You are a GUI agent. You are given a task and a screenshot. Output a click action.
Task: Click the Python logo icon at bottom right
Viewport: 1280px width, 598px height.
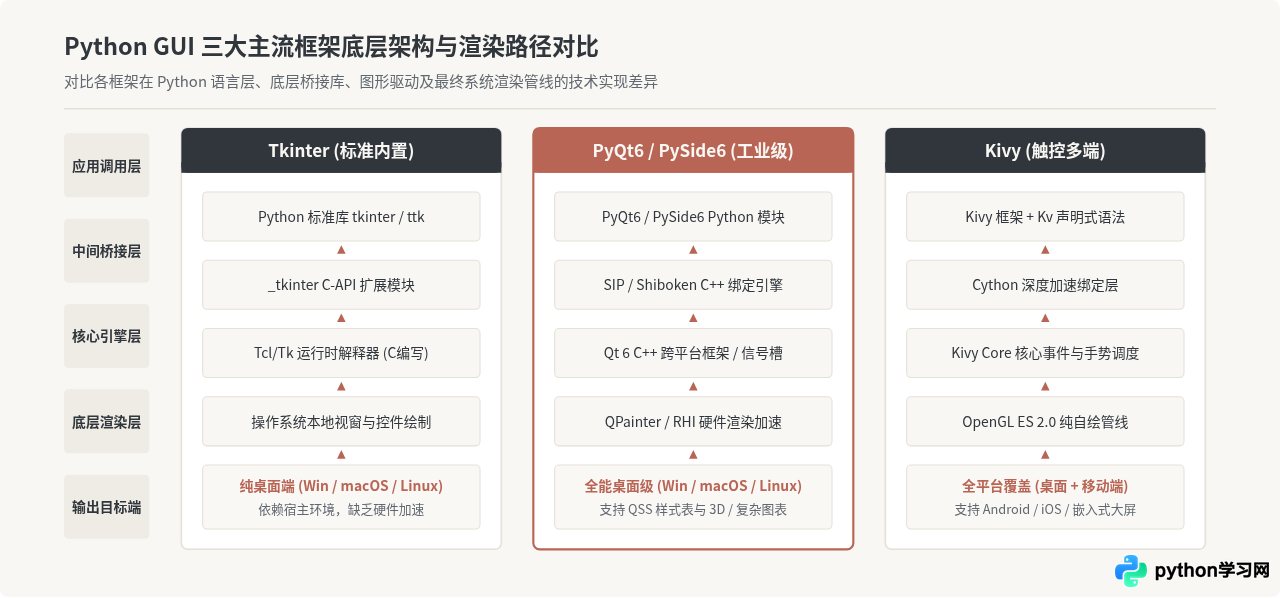(1131, 571)
